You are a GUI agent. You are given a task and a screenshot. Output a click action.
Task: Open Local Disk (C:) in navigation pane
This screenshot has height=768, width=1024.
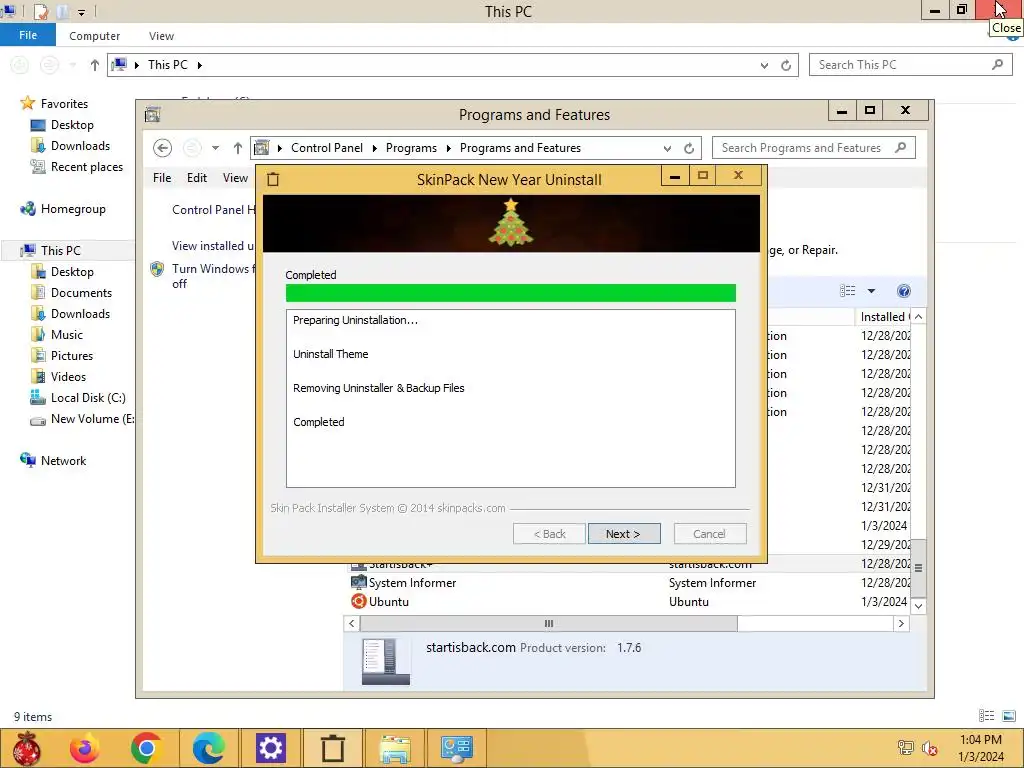(x=88, y=397)
